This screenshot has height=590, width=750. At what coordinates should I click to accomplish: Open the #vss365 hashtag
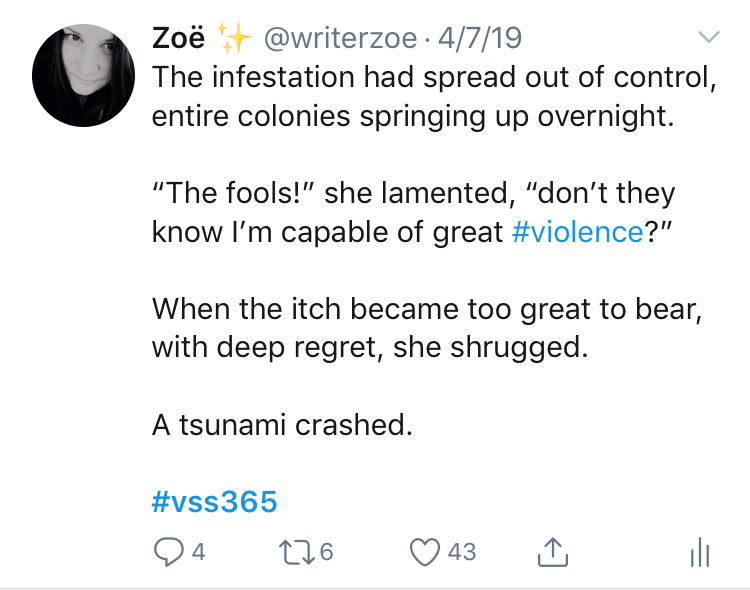214,501
